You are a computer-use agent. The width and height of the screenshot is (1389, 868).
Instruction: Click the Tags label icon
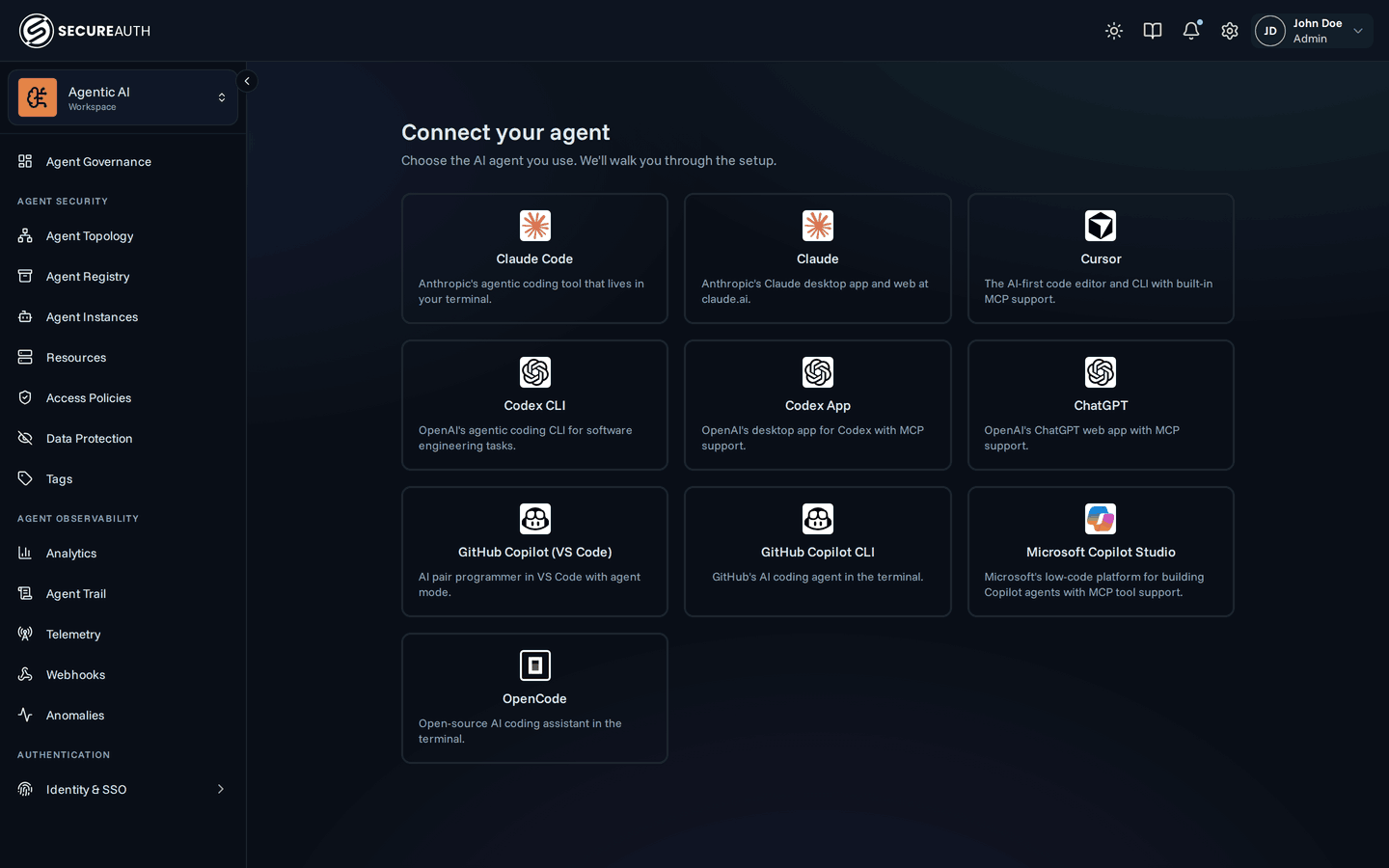pyautogui.click(x=25, y=478)
